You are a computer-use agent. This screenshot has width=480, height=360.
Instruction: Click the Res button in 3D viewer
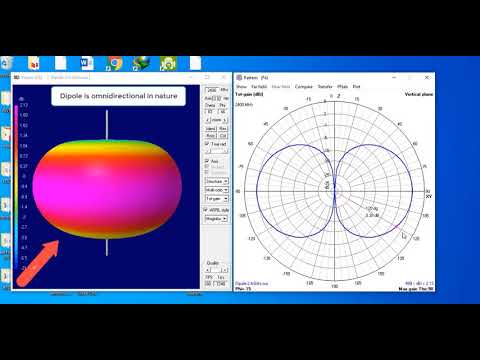223,129
